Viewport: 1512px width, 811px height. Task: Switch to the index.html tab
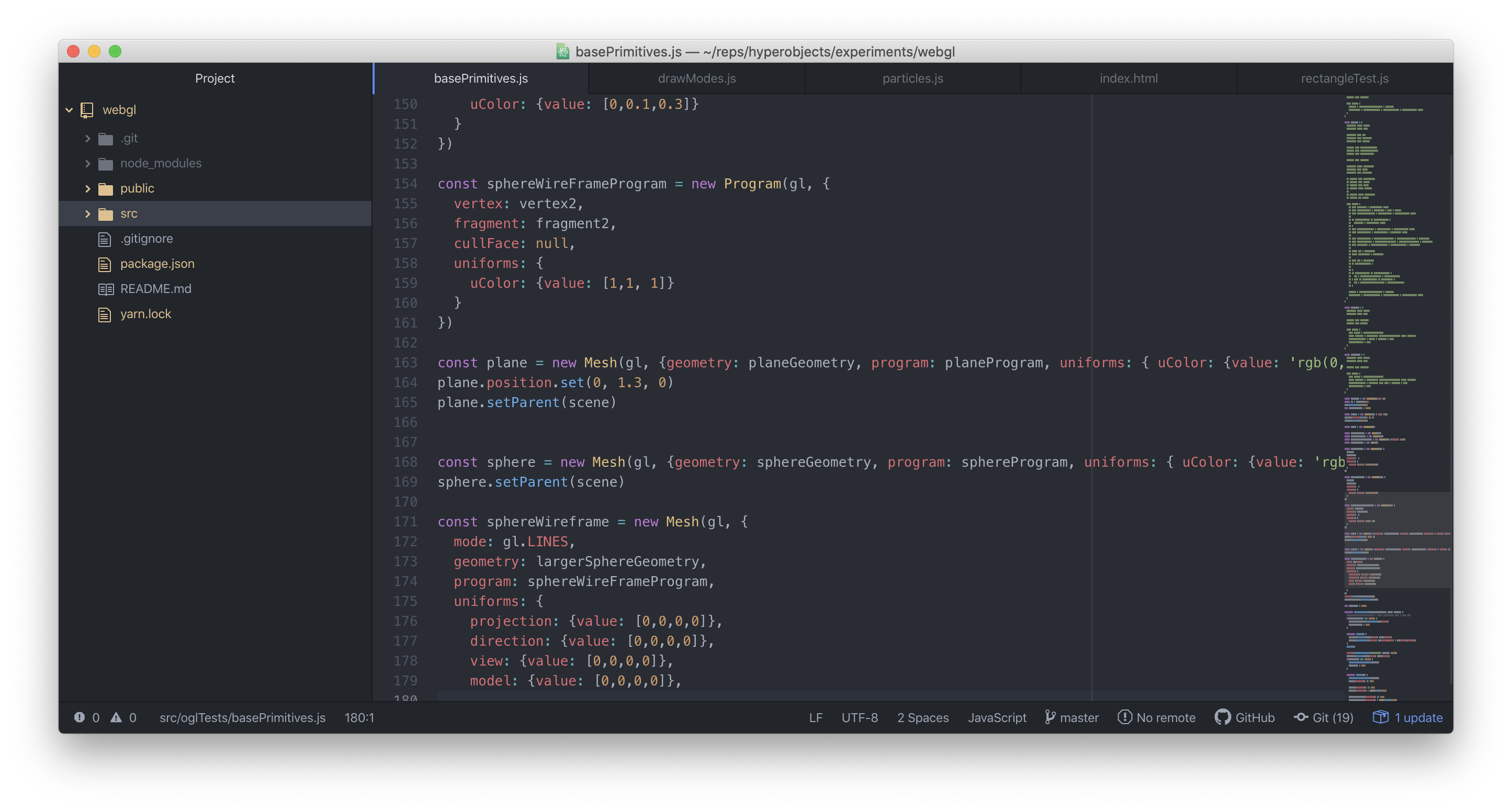[x=1129, y=78]
